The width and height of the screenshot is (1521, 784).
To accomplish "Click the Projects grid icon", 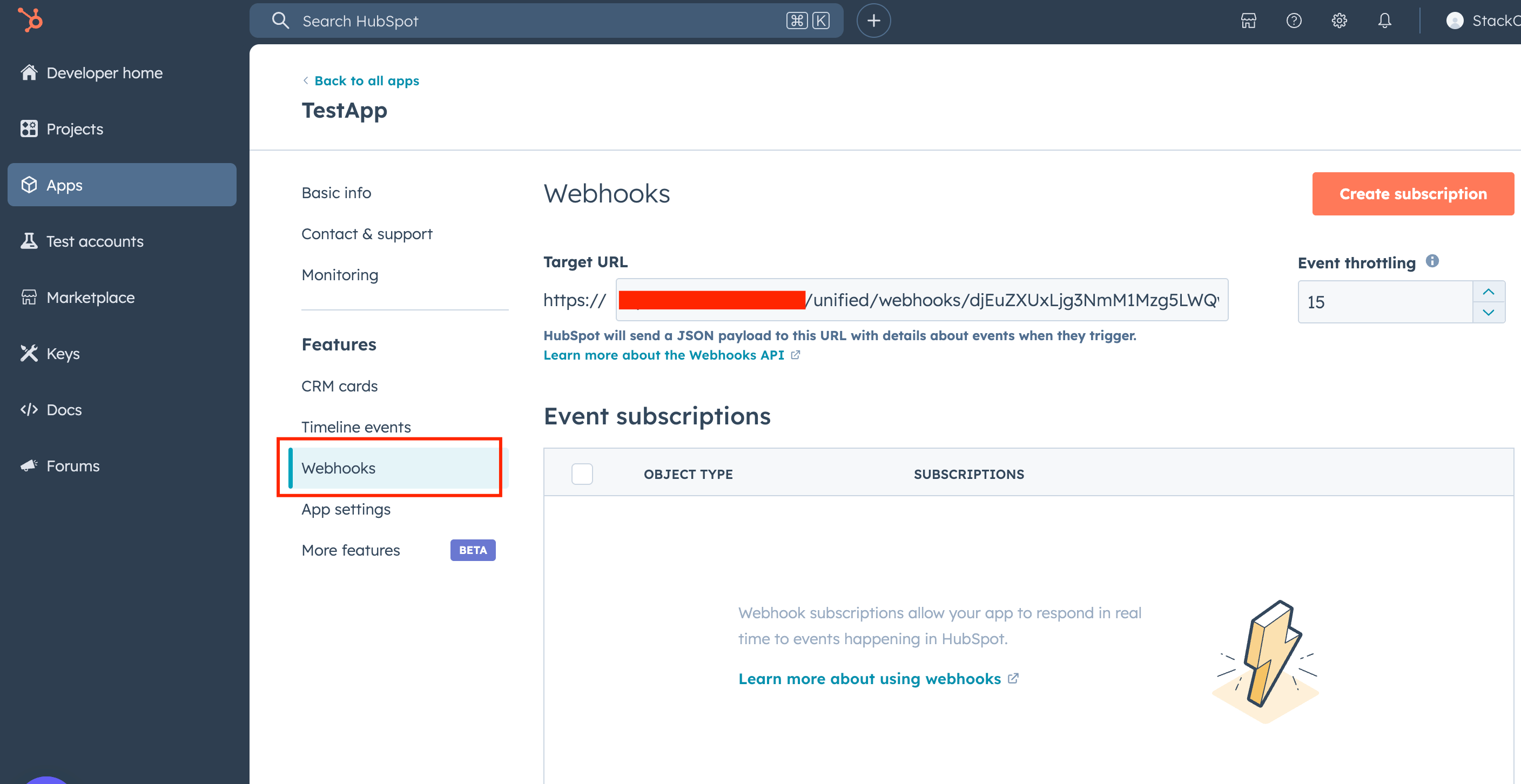I will (29, 129).
